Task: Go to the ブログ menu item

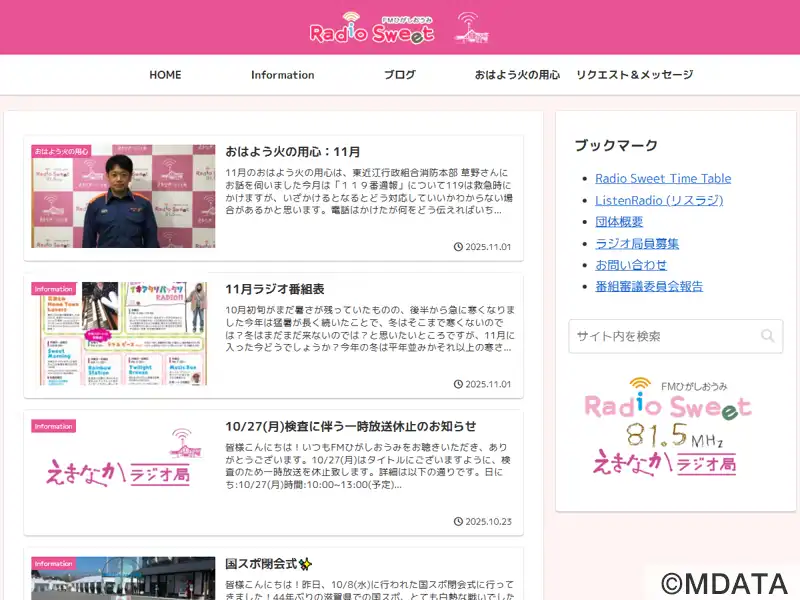Action: 399,75
